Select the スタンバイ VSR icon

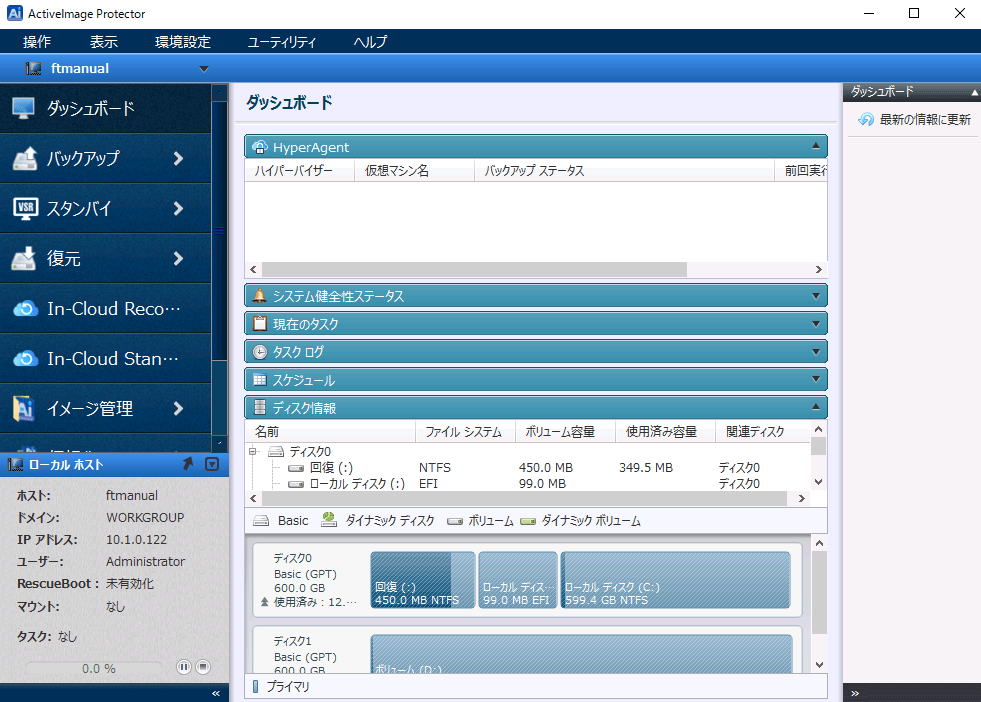25,209
